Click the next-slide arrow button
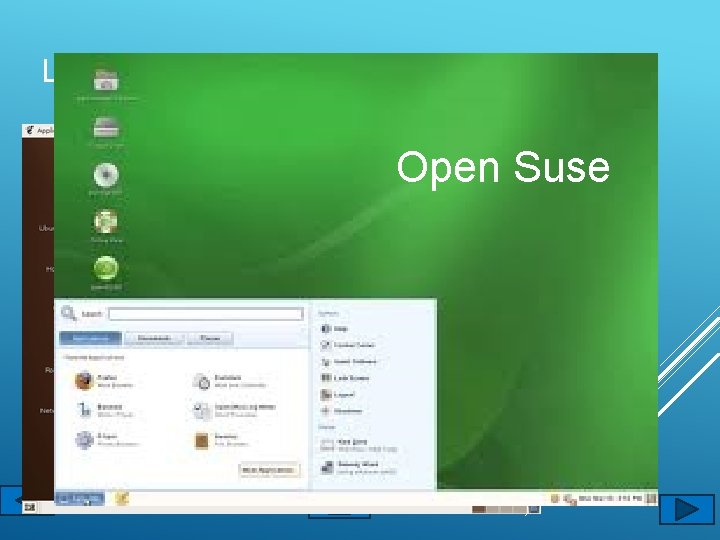This screenshot has width=720, height=540. [687, 509]
